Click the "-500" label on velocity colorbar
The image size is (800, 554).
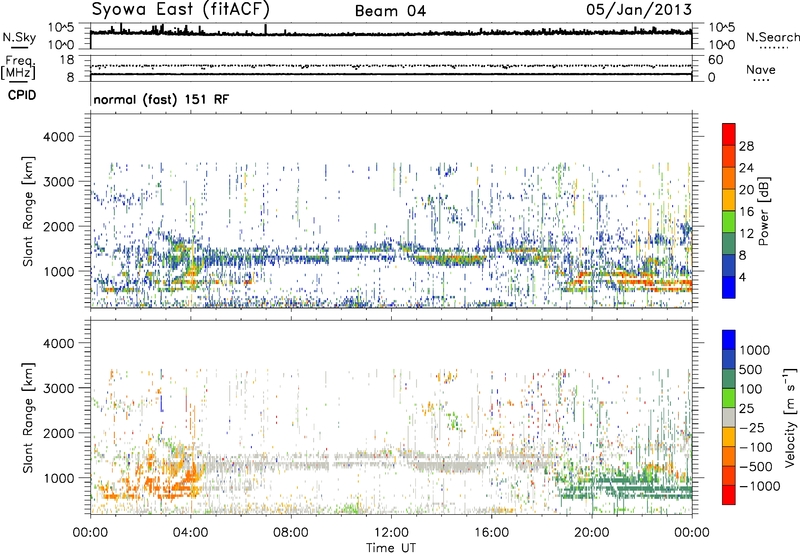(756, 466)
